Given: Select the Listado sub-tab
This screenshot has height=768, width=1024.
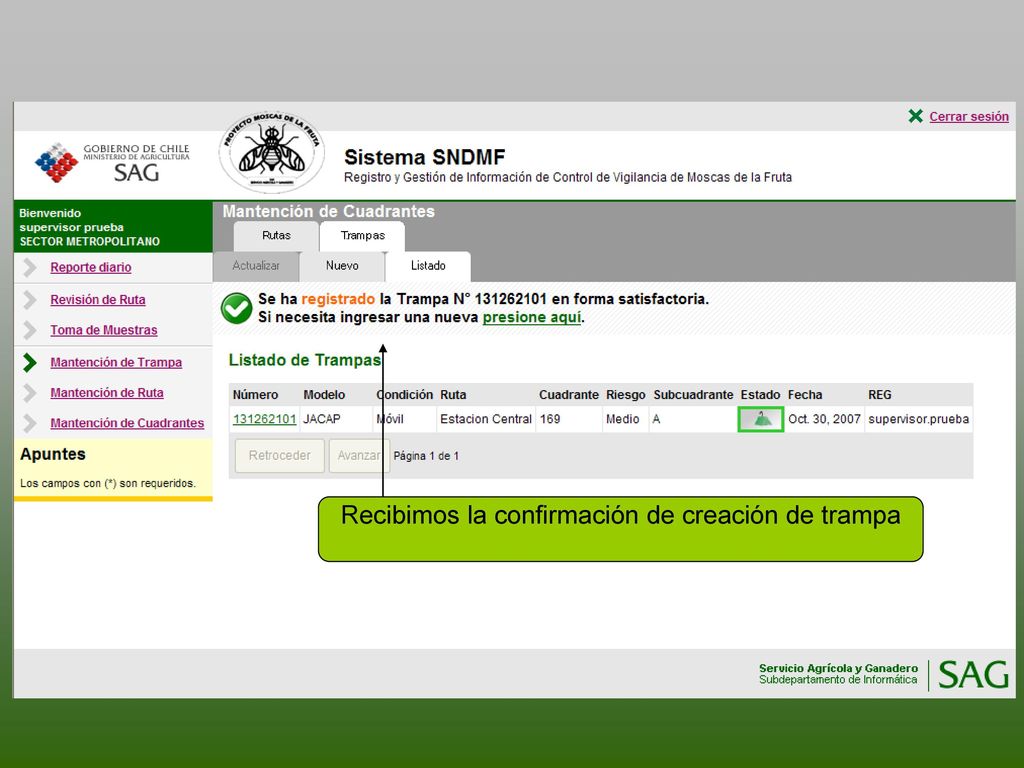Looking at the screenshot, I should [428, 266].
